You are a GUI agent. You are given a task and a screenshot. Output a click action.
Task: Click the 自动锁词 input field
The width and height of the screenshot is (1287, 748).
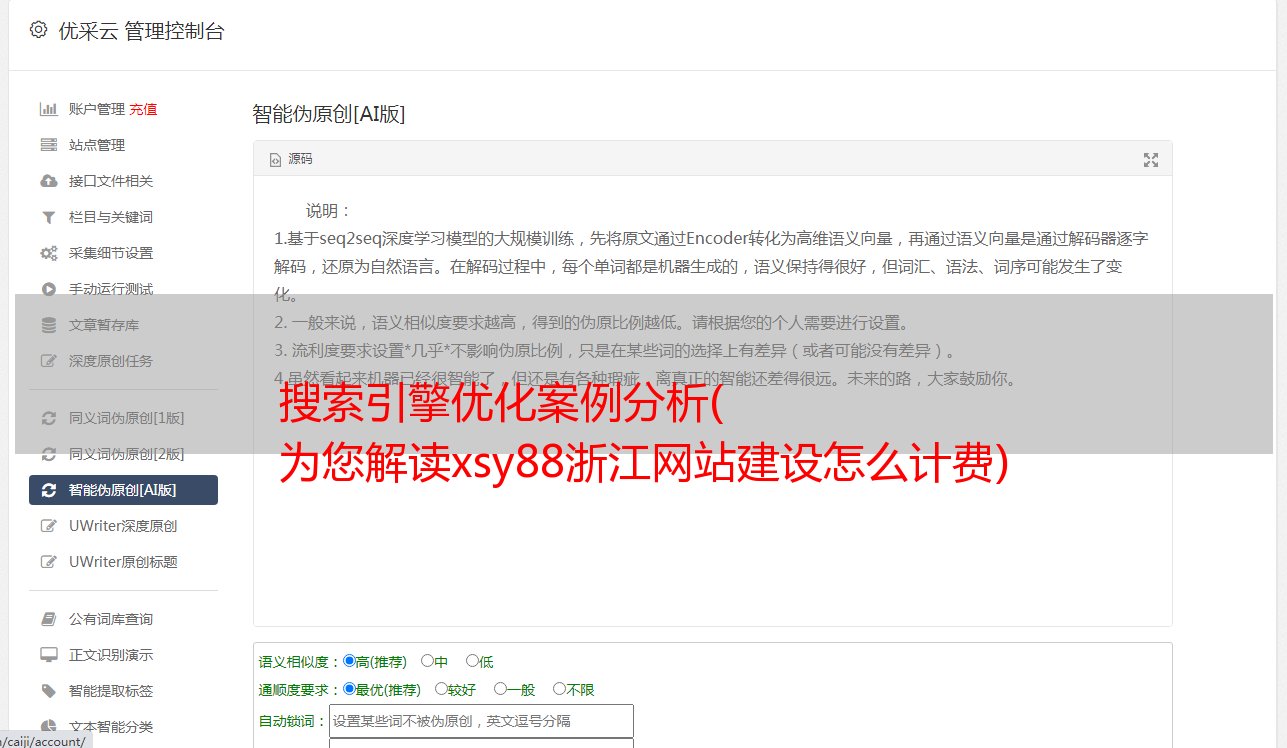[x=481, y=721]
